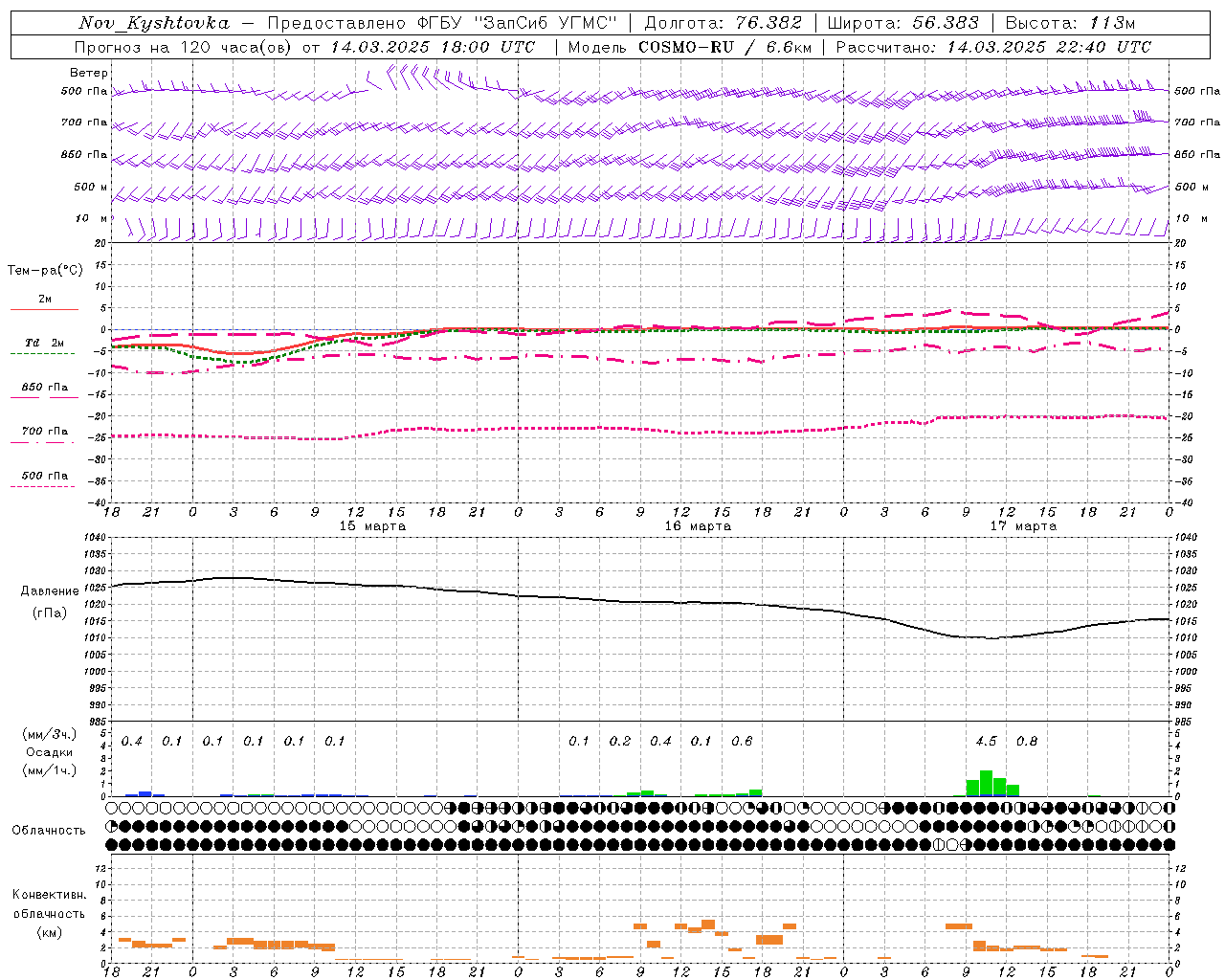The width and height of the screenshot is (1225, 980).
Task: Click the 4.5 precipitation amount
Action: point(986,742)
